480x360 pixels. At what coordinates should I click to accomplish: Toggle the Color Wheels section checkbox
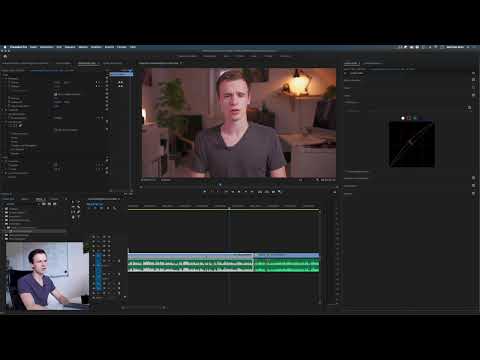tap(473, 178)
